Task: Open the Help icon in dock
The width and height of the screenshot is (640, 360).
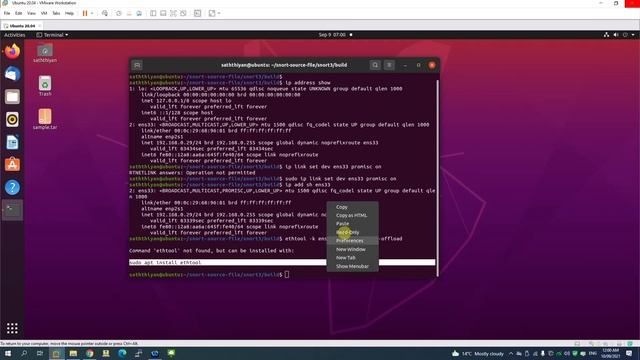Action: point(12,187)
